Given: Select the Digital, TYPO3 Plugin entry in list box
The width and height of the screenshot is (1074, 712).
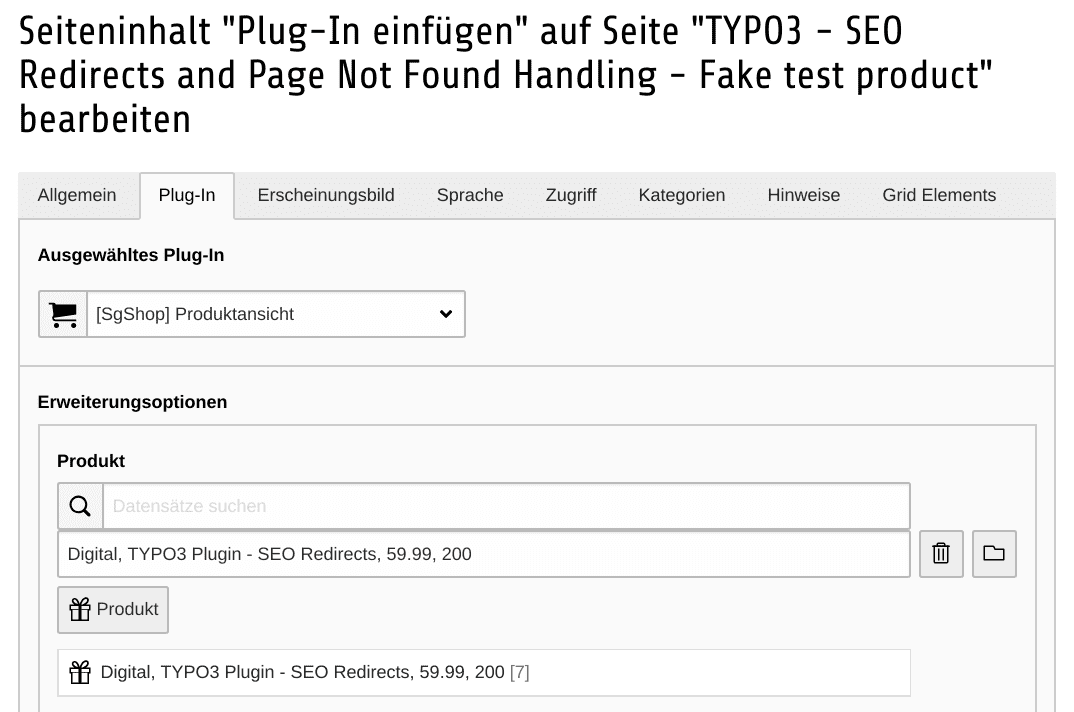Looking at the screenshot, I should click(484, 554).
